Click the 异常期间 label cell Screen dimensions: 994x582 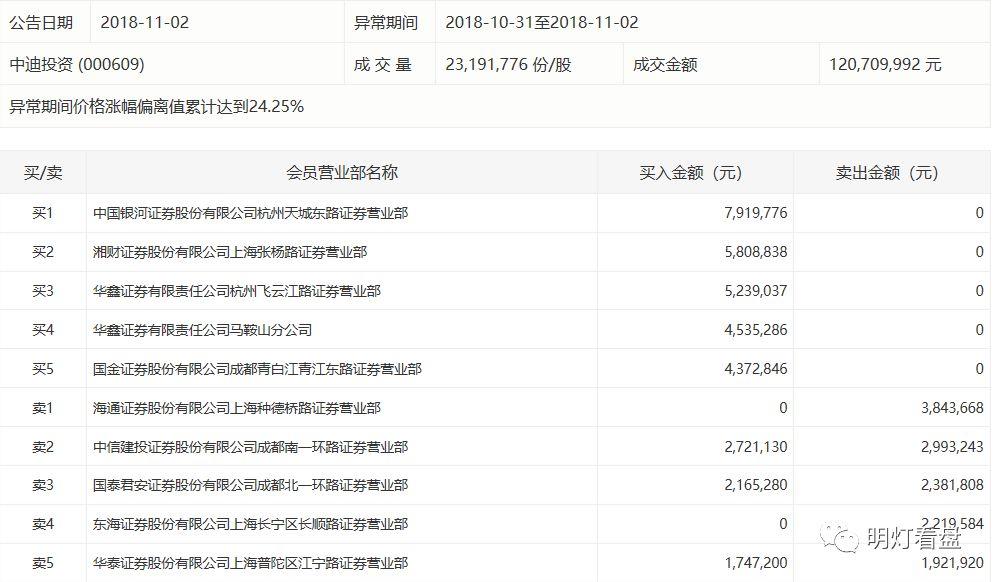385,23
